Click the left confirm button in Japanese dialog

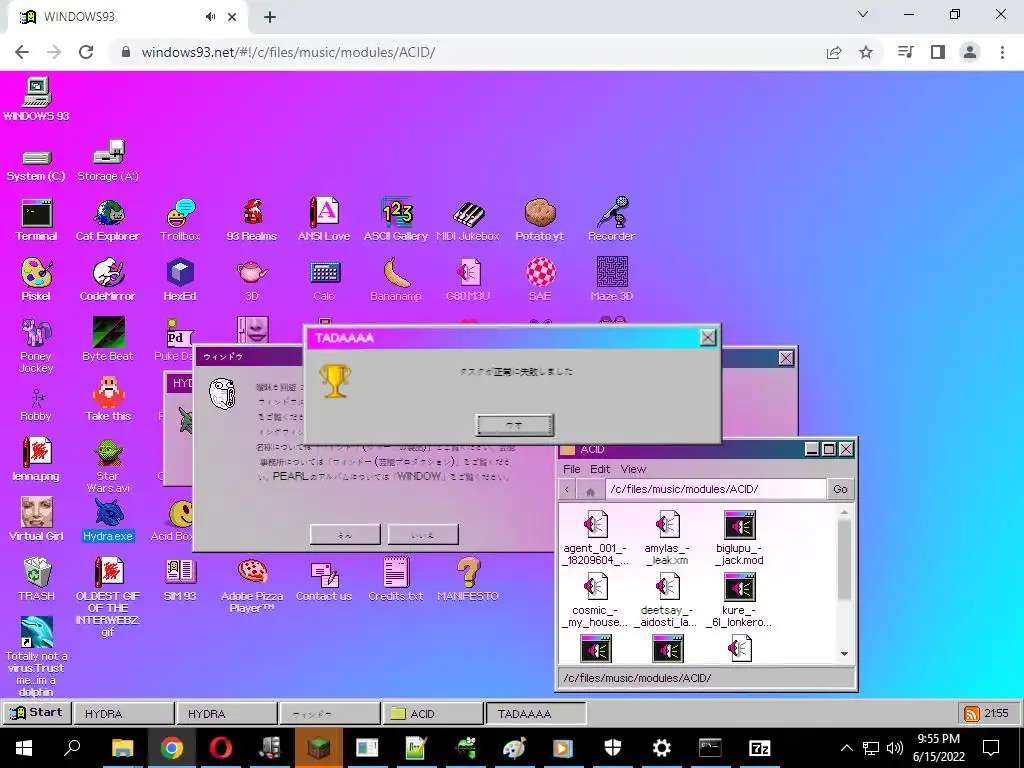pyautogui.click(x=345, y=534)
